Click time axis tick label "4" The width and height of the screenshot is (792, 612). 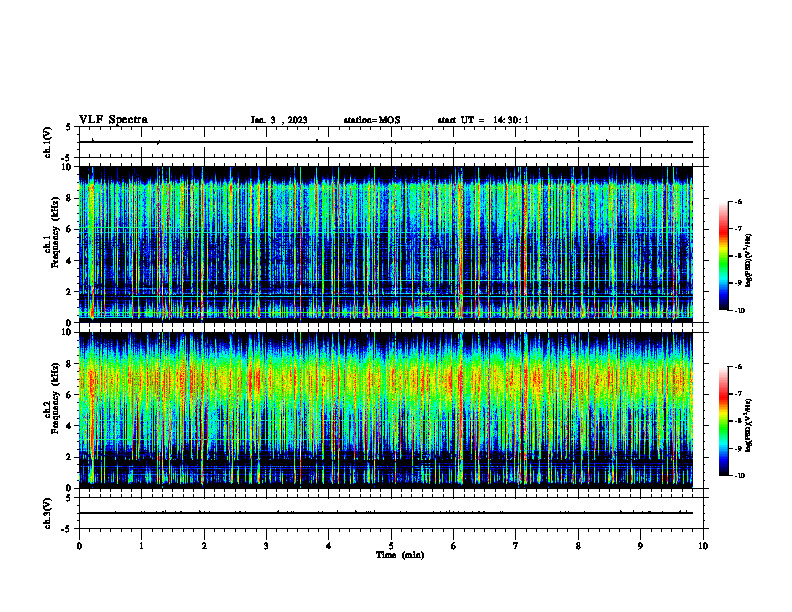pos(329,546)
